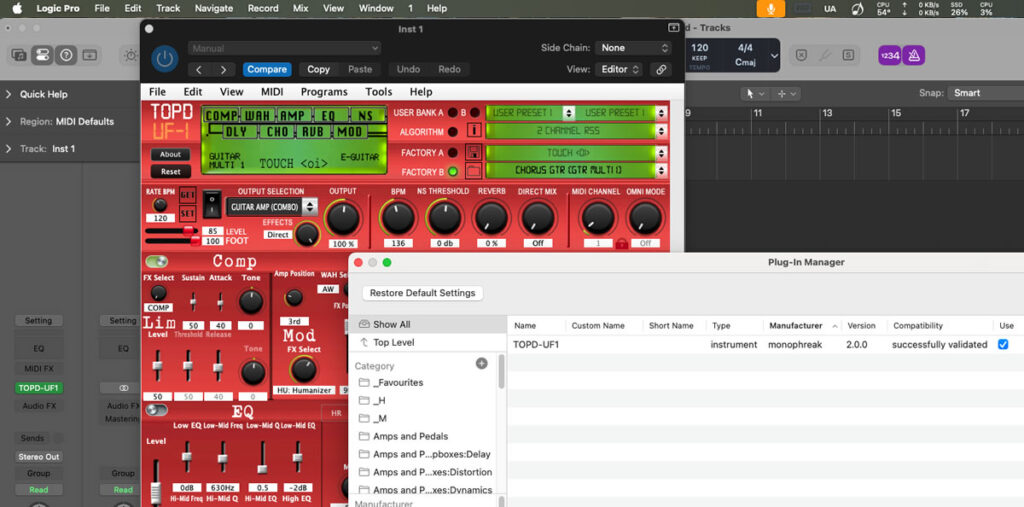Click the orange microphone menu bar icon
This screenshot has height=507, width=1024.
771,8
